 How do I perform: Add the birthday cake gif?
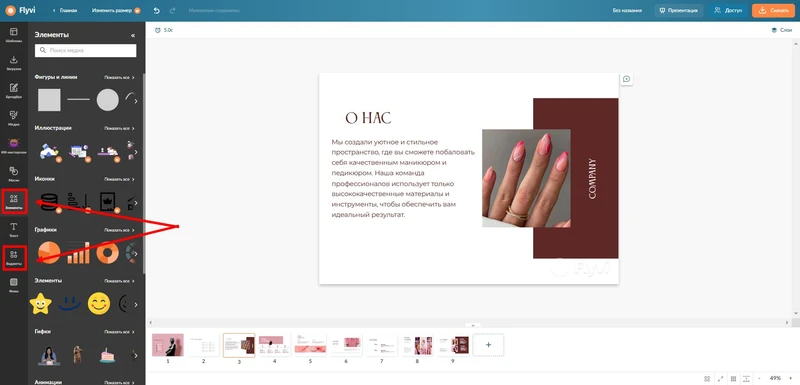coord(107,355)
